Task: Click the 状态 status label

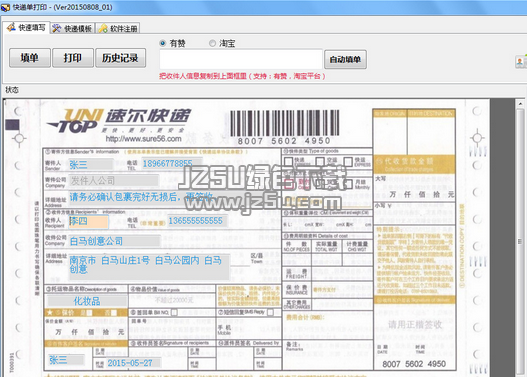Action: [x=12, y=90]
